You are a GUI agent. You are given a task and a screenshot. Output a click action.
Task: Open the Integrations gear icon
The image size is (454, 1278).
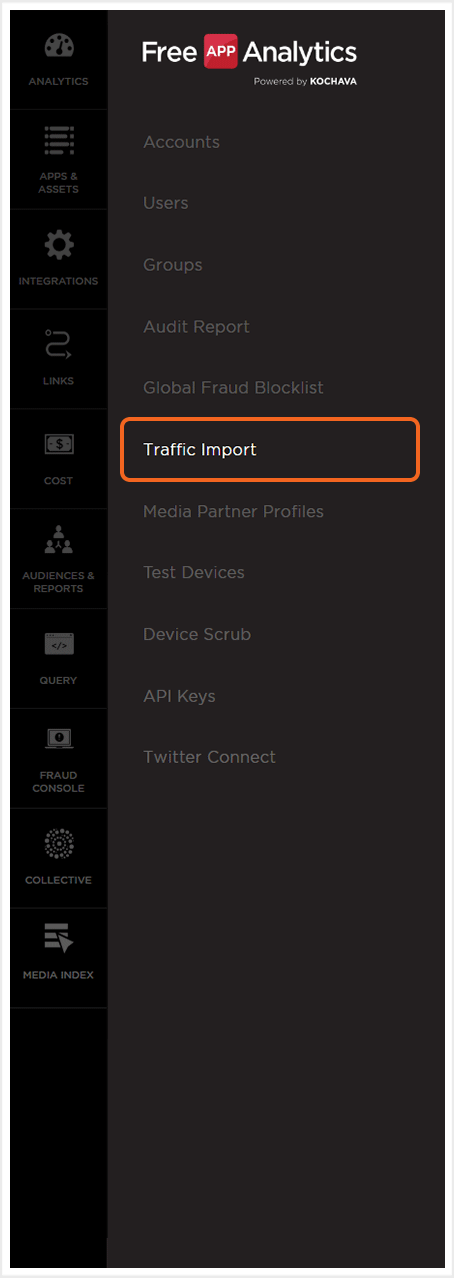(x=59, y=245)
